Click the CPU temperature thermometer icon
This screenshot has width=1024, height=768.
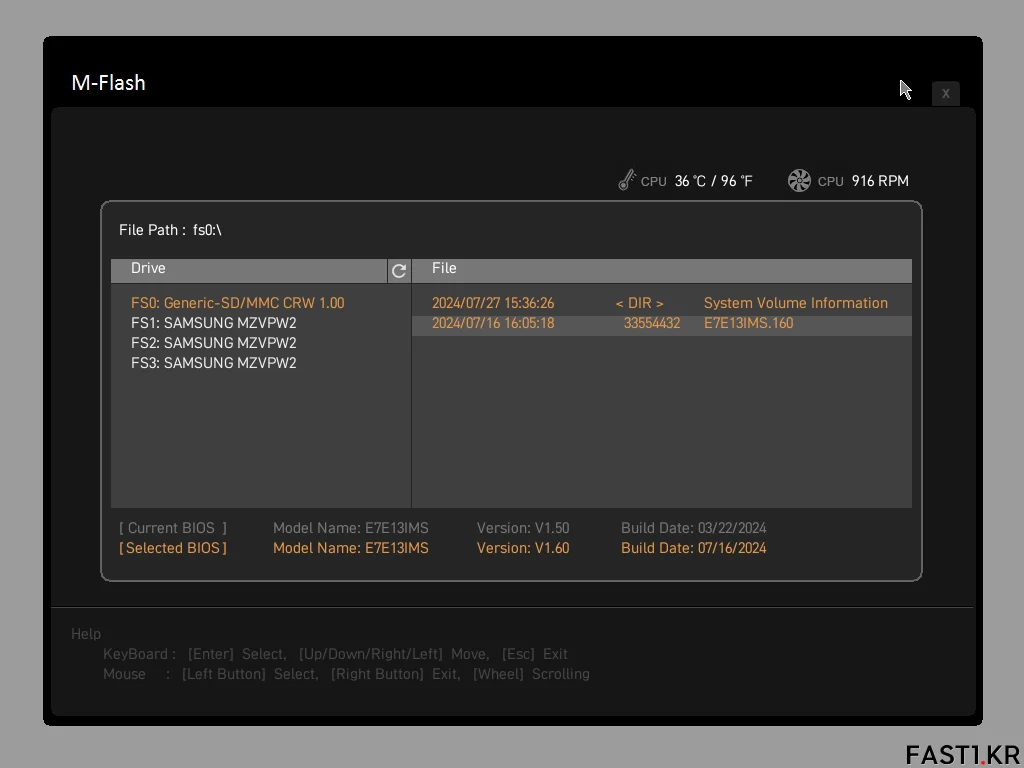click(626, 180)
